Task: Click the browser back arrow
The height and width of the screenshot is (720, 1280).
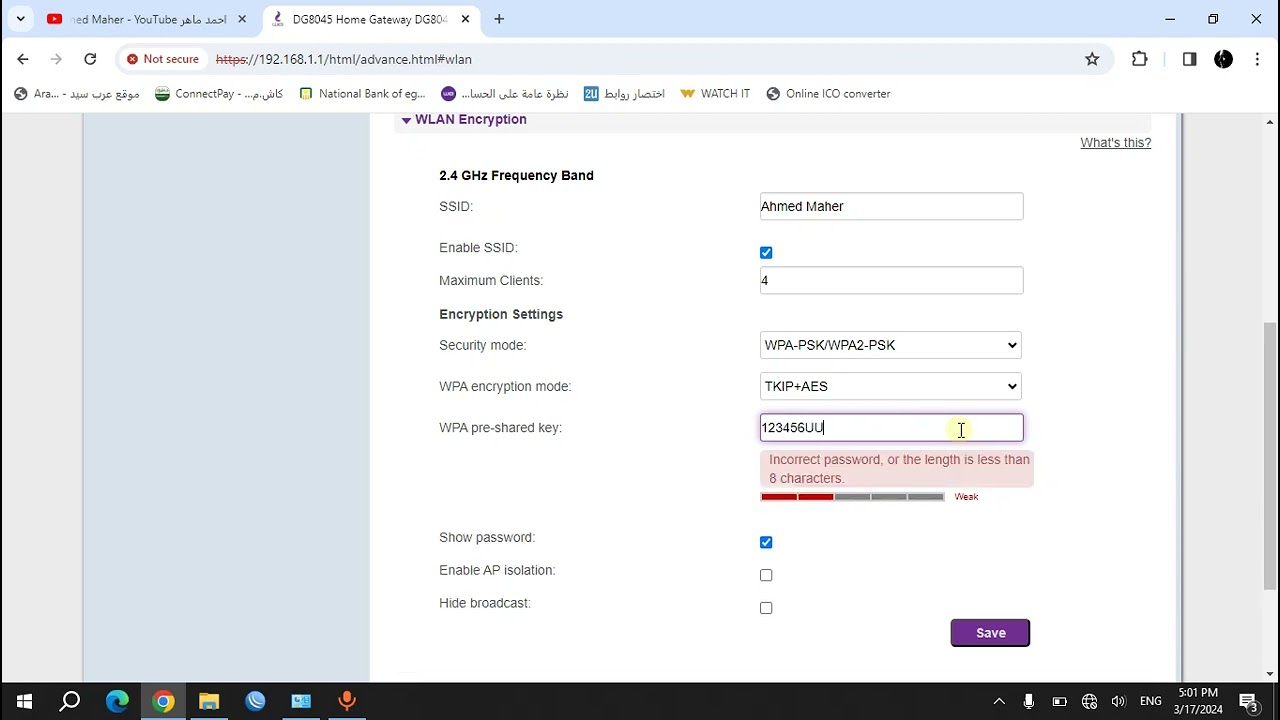Action: coord(23,59)
